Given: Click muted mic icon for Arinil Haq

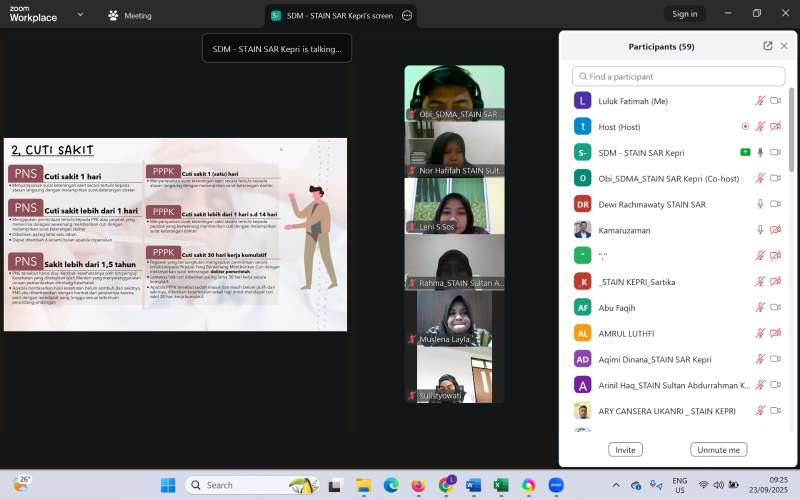Looking at the screenshot, I should pos(760,385).
